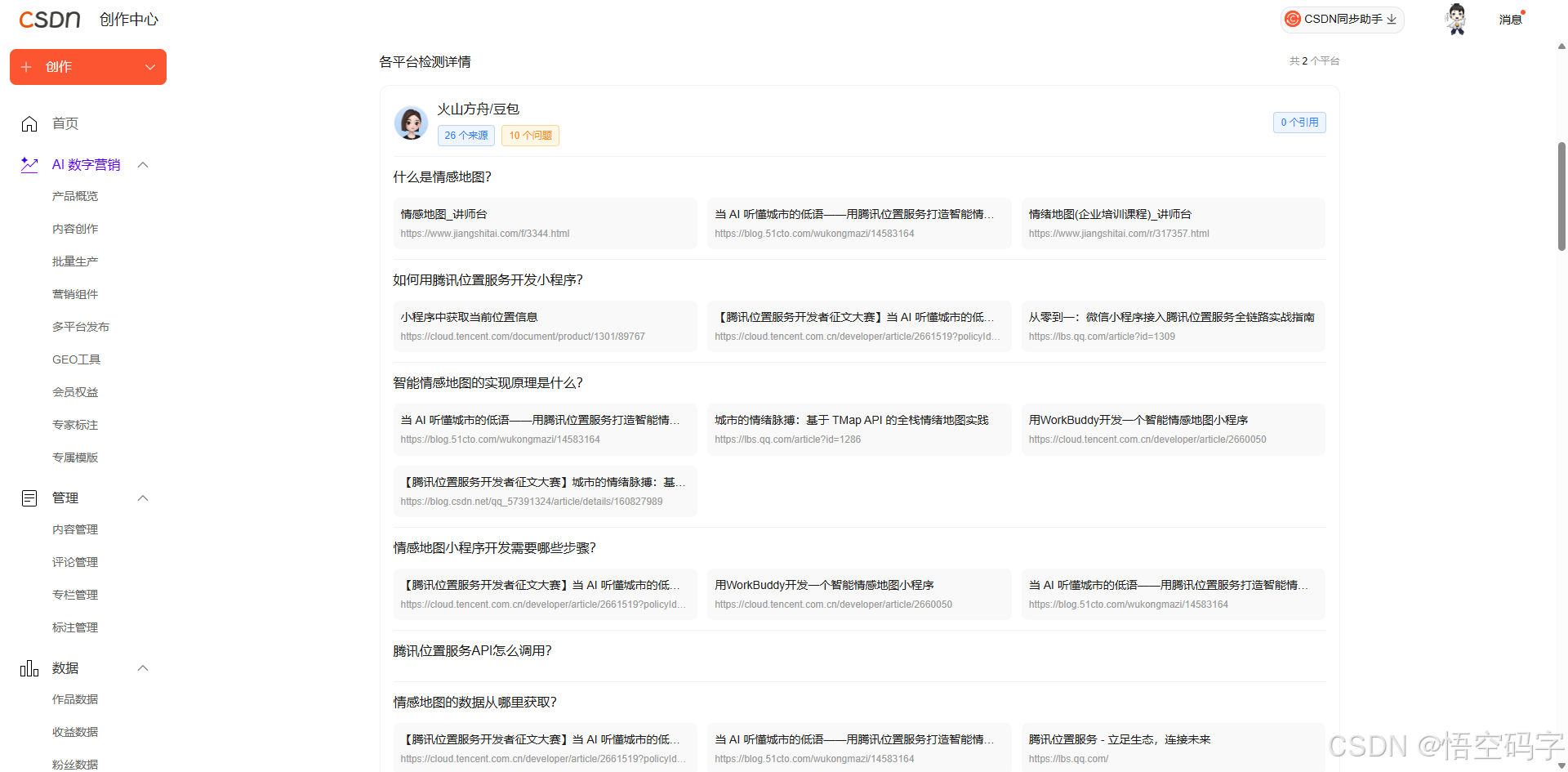Open 专家标注 menu item
1568x772 pixels.
tap(75, 425)
